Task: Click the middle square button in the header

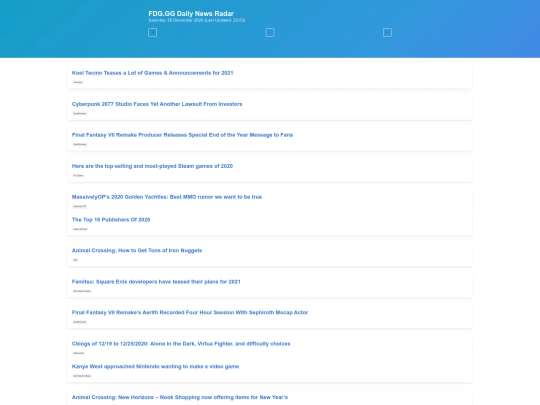Action: pos(270,32)
